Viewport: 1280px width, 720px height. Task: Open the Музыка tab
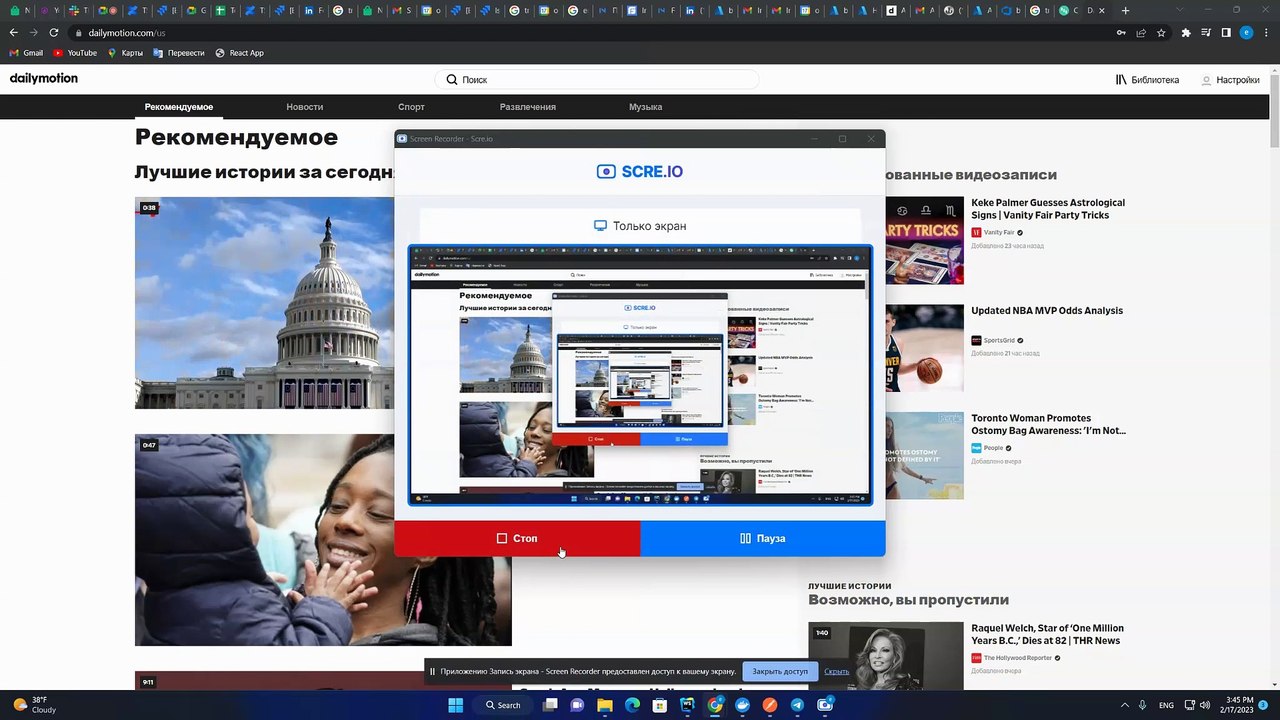click(x=646, y=107)
